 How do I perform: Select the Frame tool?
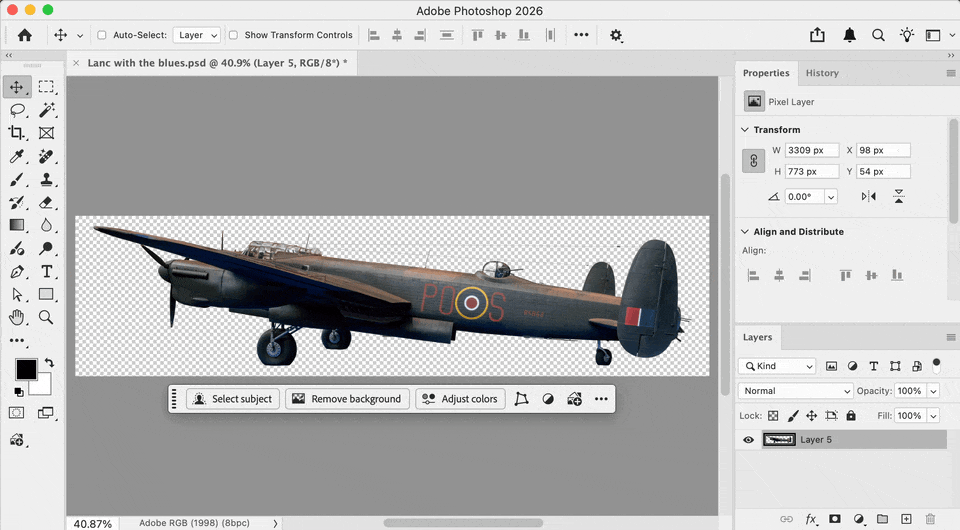coord(47,133)
